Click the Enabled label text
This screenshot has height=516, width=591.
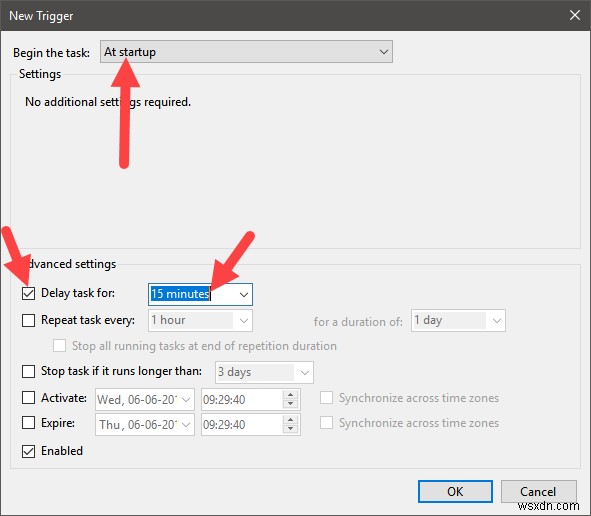(x=62, y=451)
